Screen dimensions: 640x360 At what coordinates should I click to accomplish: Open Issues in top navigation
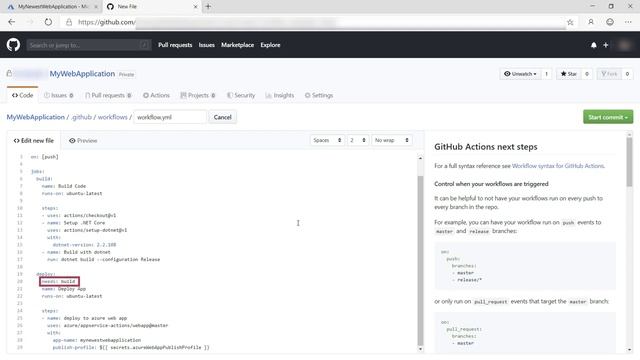pos(207,45)
